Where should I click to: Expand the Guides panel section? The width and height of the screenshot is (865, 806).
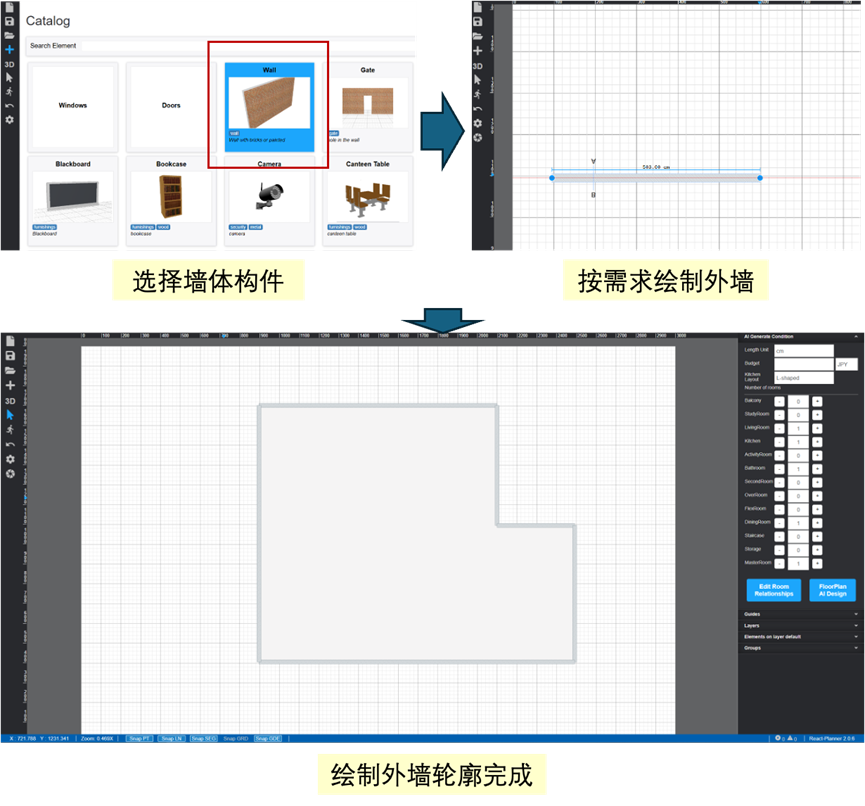click(x=799, y=614)
